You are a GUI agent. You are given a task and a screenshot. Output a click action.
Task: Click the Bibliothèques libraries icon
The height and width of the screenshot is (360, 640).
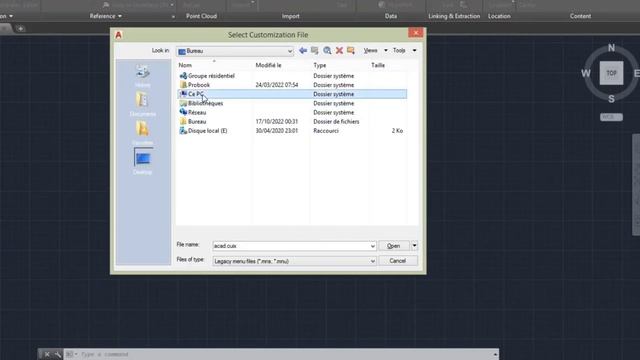point(183,103)
